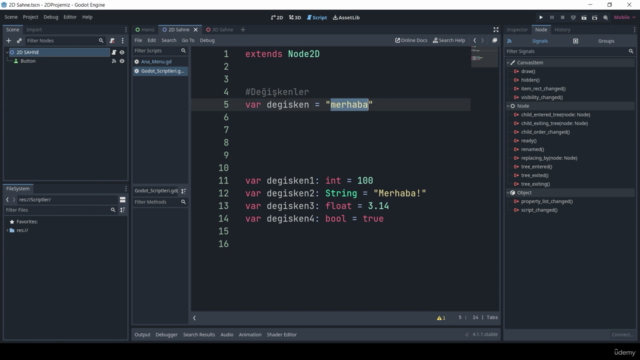Toggle scripts panel with left arrow
The image size is (640, 360).
click(194, 318)
